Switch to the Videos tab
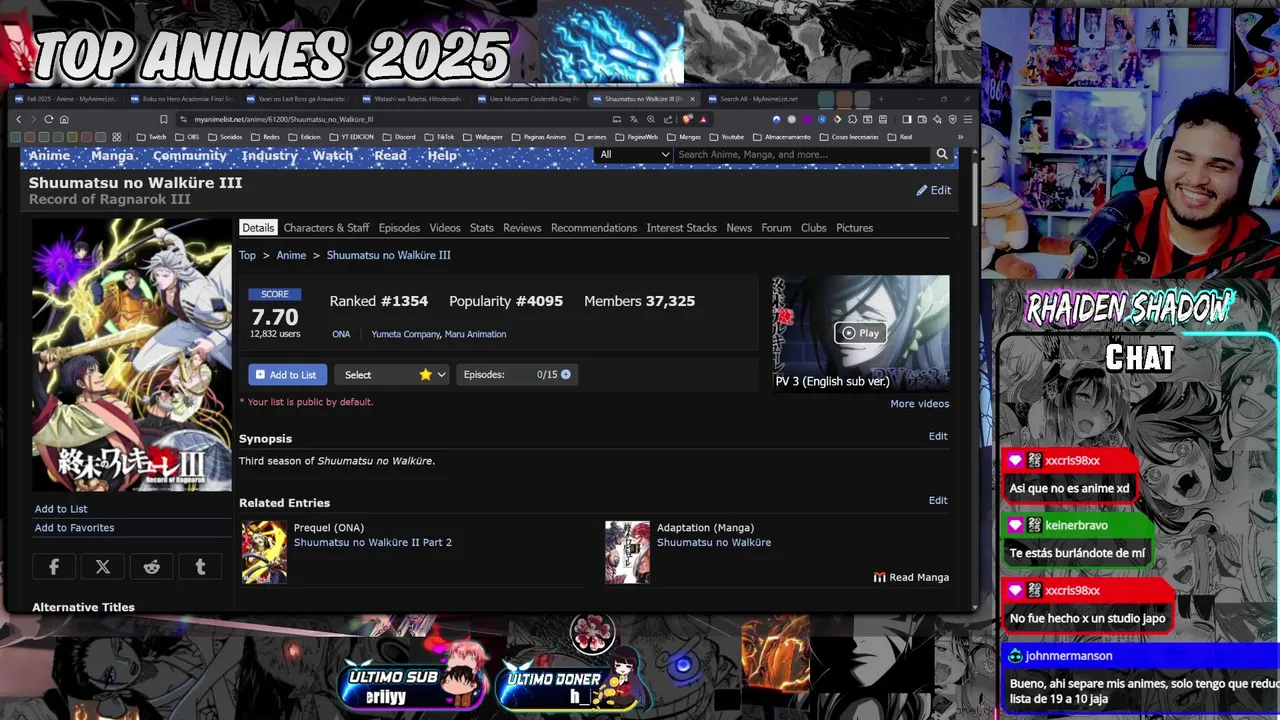 pyautogui.click(x=445, y=228)
